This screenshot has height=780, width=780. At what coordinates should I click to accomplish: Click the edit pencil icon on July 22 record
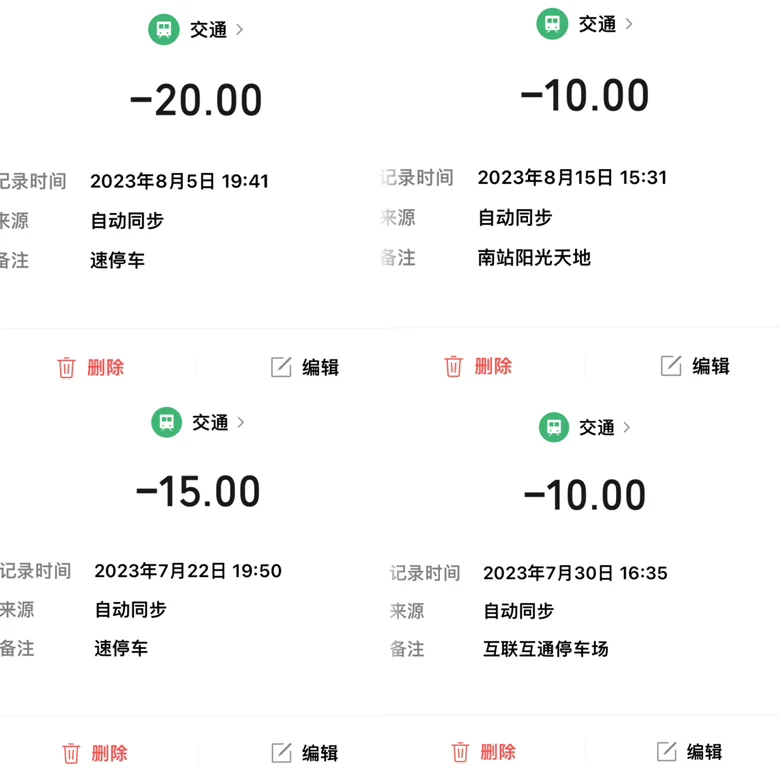tap(282, 753)
